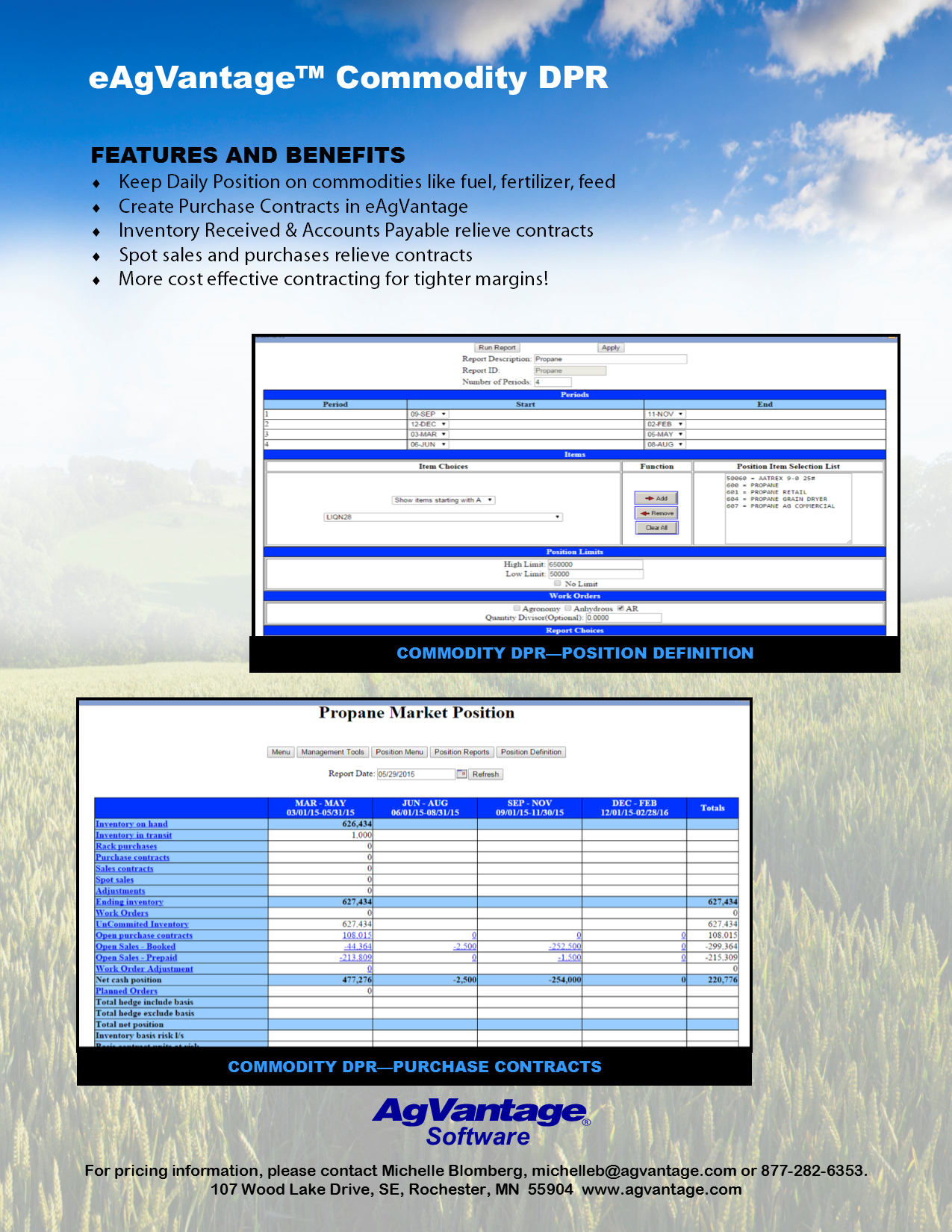The height and width of the screenshot is (1232, 952).
Task: Open period 3 start dropdown 03-MAR
Action: (x=428, y=434)
